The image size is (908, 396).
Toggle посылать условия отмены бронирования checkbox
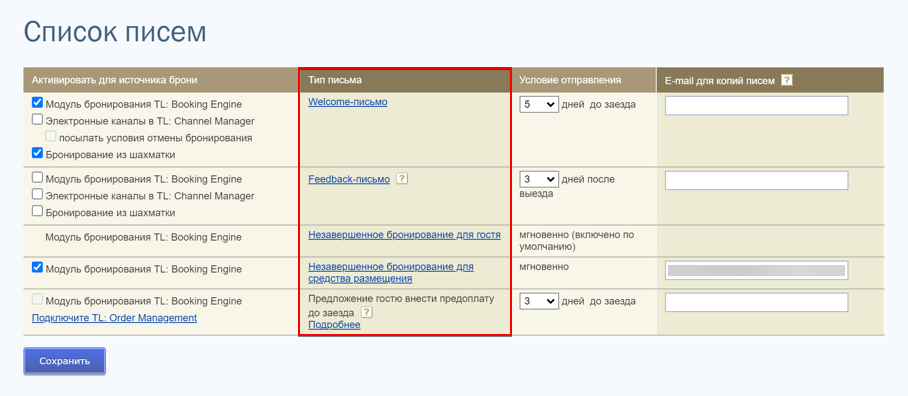pyautogui.click(x=51, y=137)
